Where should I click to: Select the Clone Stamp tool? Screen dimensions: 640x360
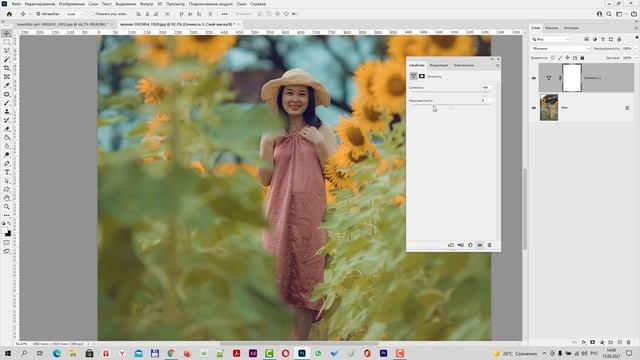click(x=7, y=111)
